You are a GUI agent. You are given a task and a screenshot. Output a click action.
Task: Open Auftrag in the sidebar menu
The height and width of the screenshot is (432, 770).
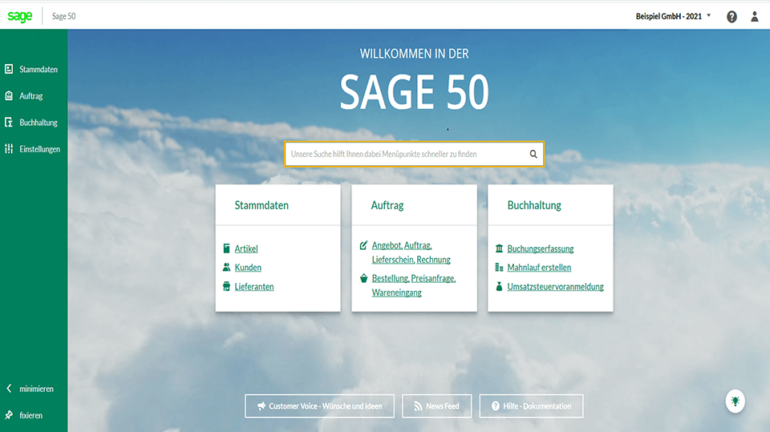click(x=33, y=96)
